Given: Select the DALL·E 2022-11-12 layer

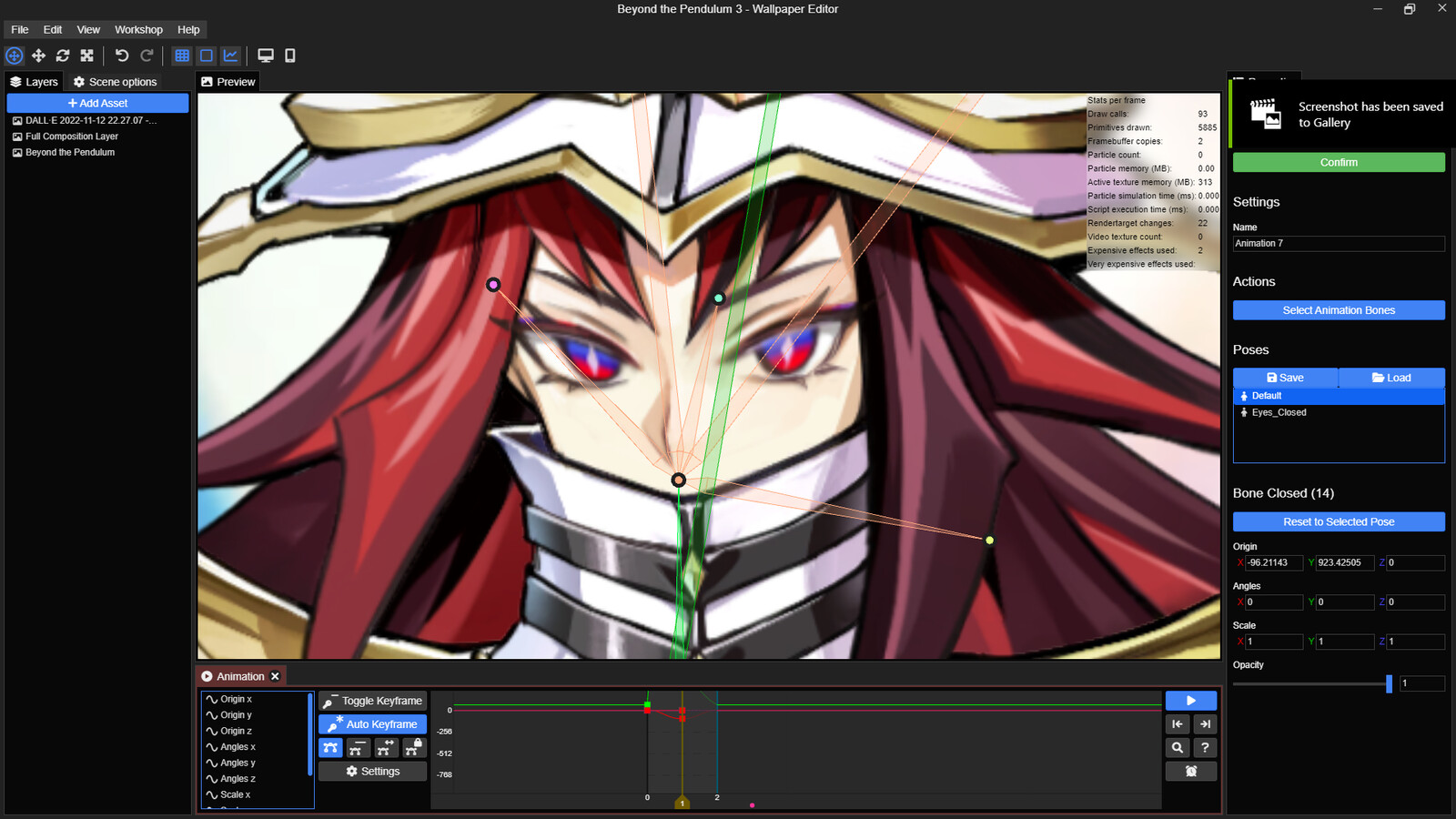Looking at the screenshot, I should pos(98,120).
